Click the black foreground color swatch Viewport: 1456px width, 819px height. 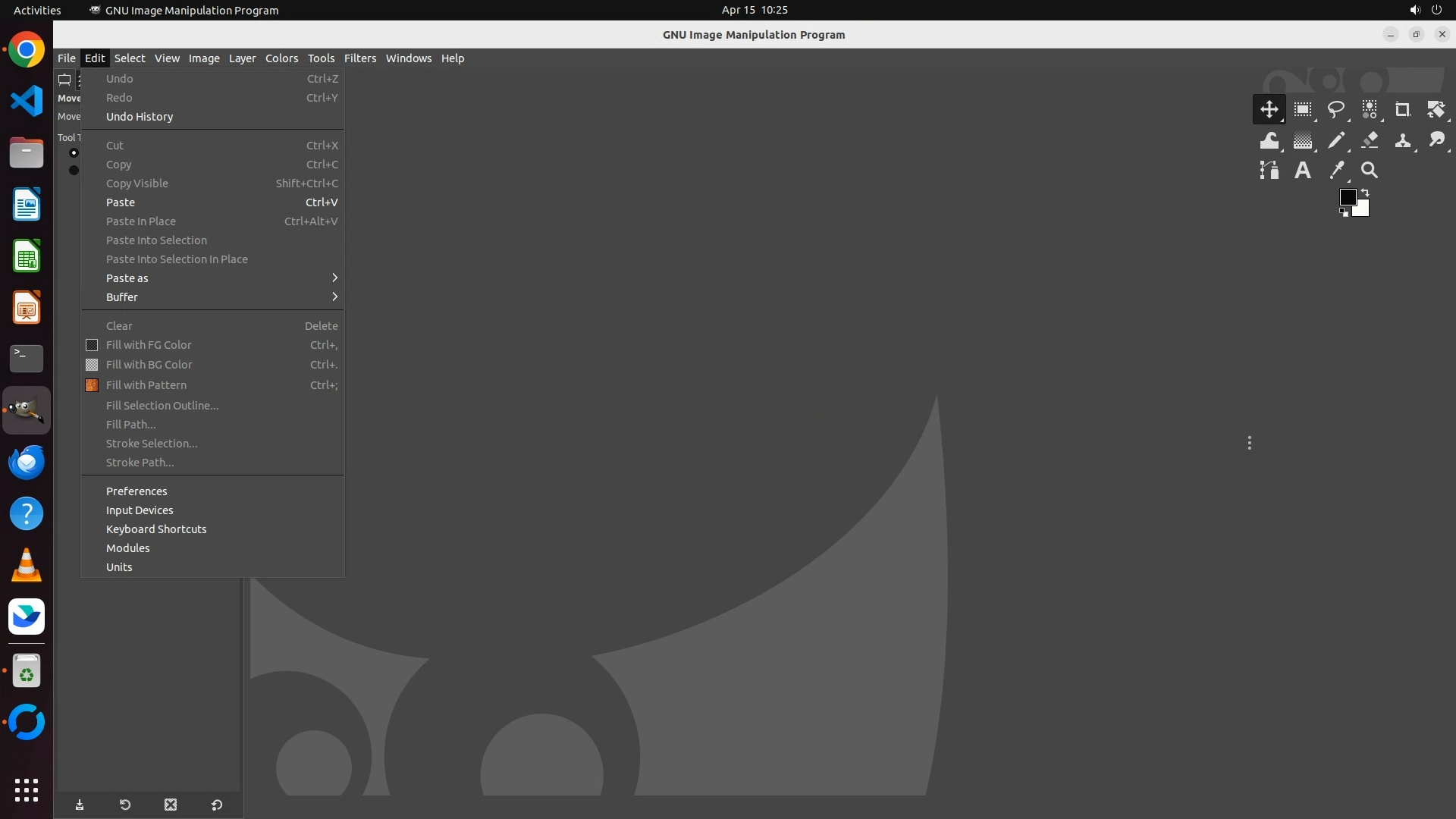coord(1347,197)
